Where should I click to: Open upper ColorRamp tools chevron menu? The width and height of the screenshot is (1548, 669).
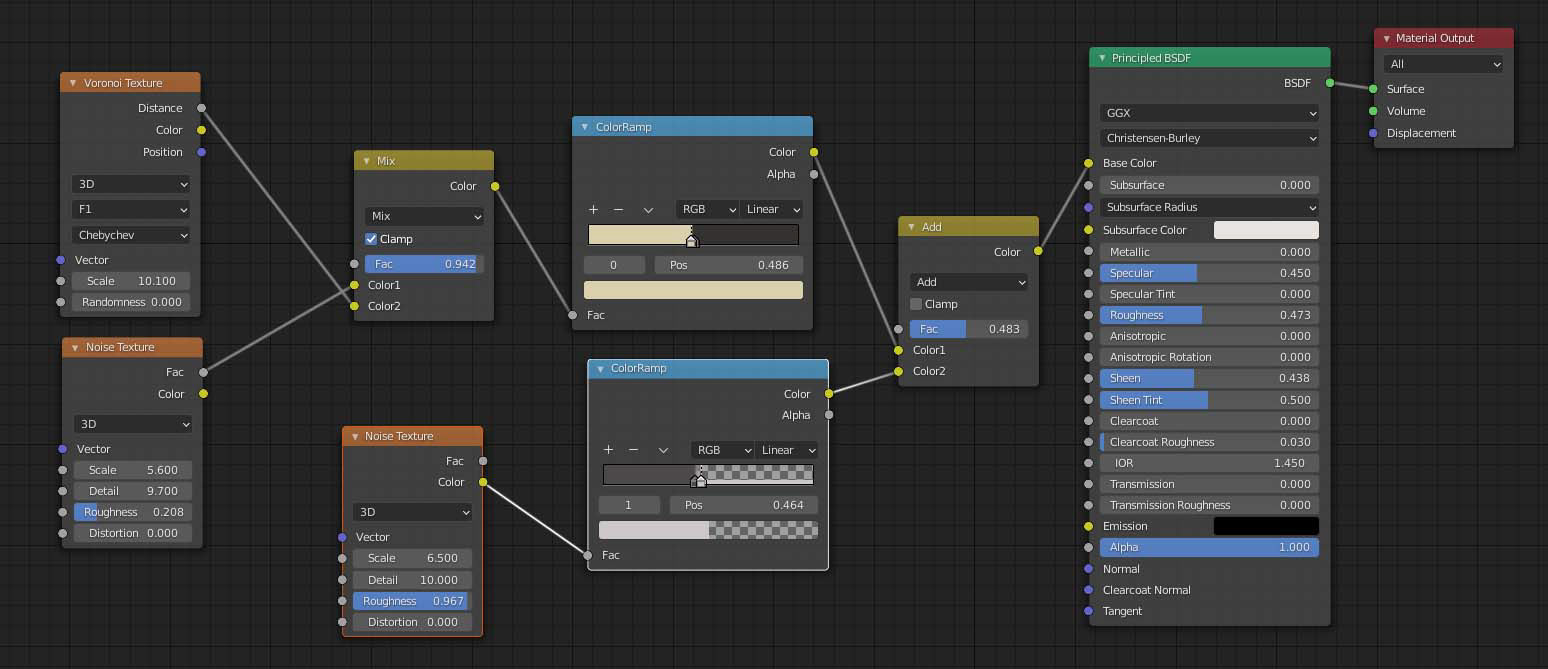tap(648, 210)
